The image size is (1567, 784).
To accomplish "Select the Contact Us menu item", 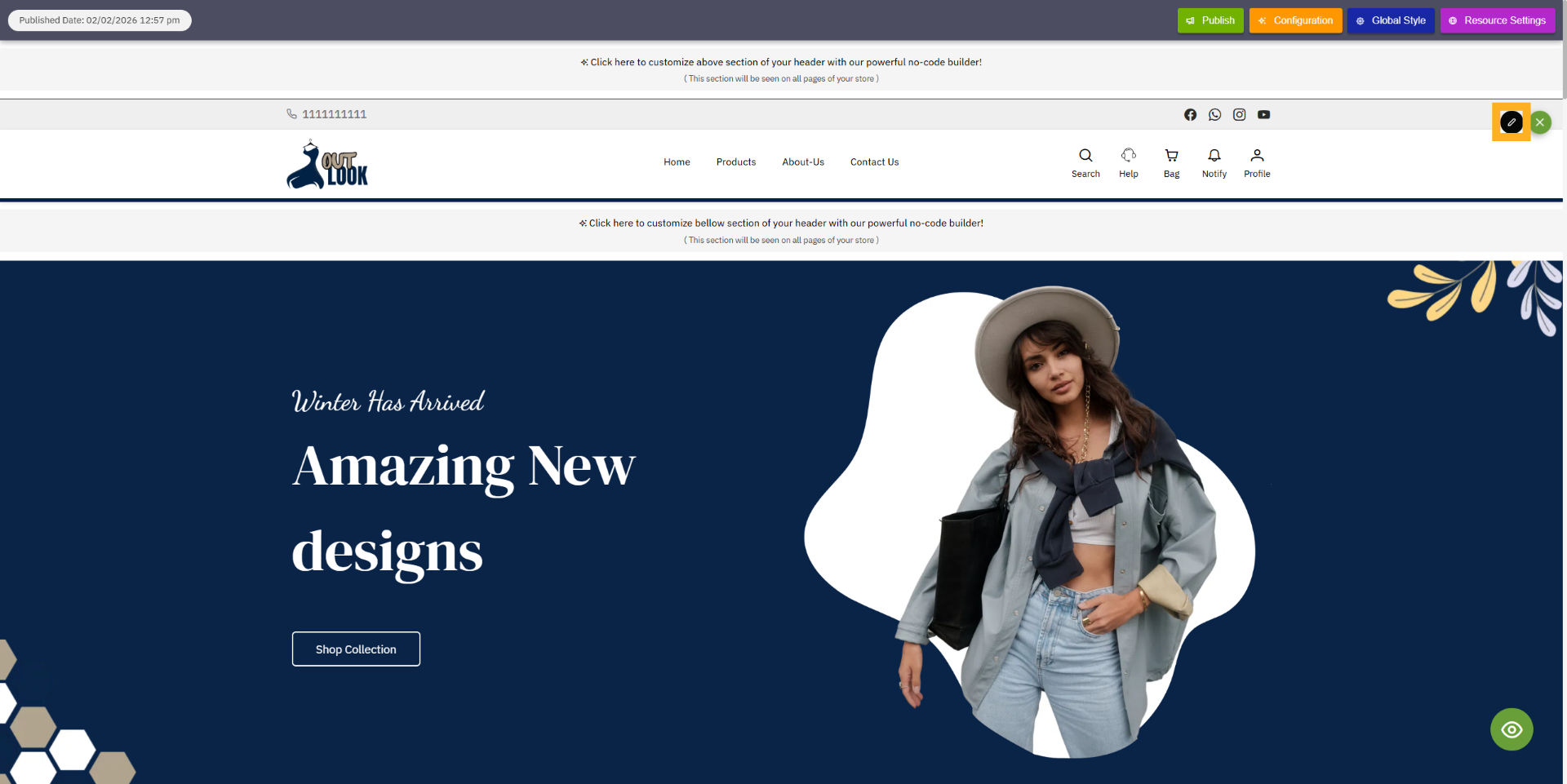I will [x=874, y=162].
